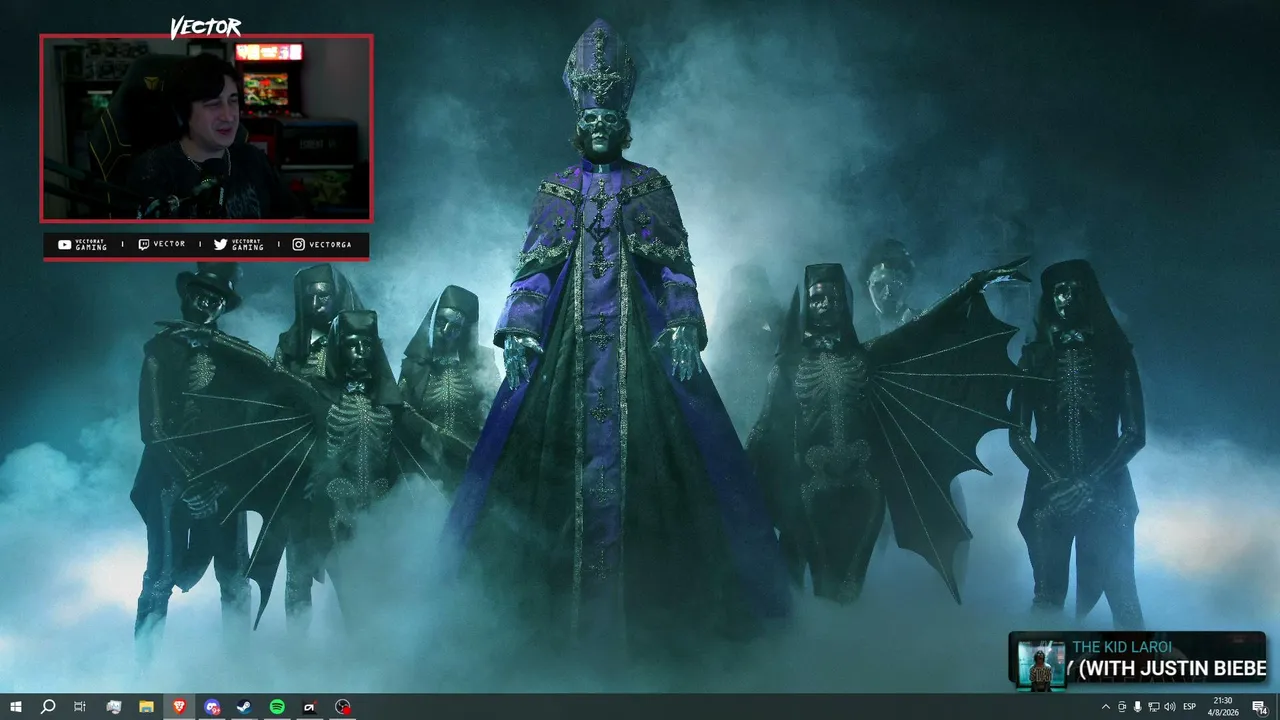Switch to the Brave browser taskbar icon
This screenshot has height=720, width=1280.
(179, 707)
